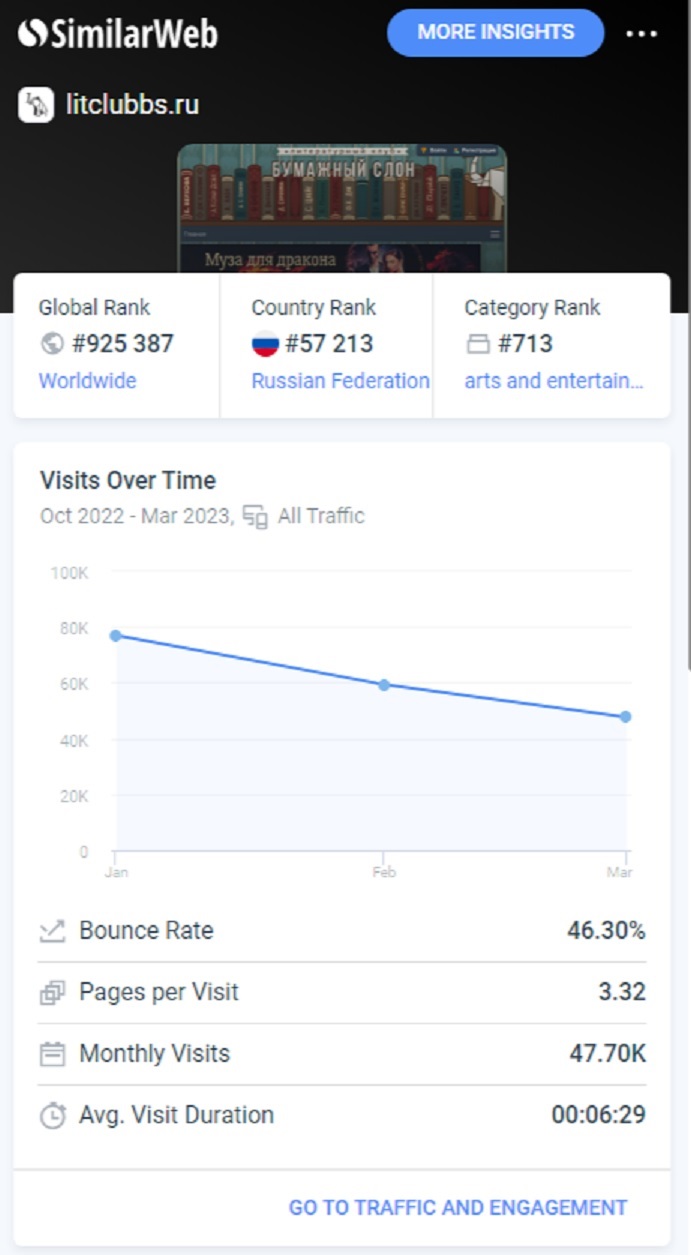Open the Worldwide rank link
Screen dimensions: 691x1255
click(87, 381)
